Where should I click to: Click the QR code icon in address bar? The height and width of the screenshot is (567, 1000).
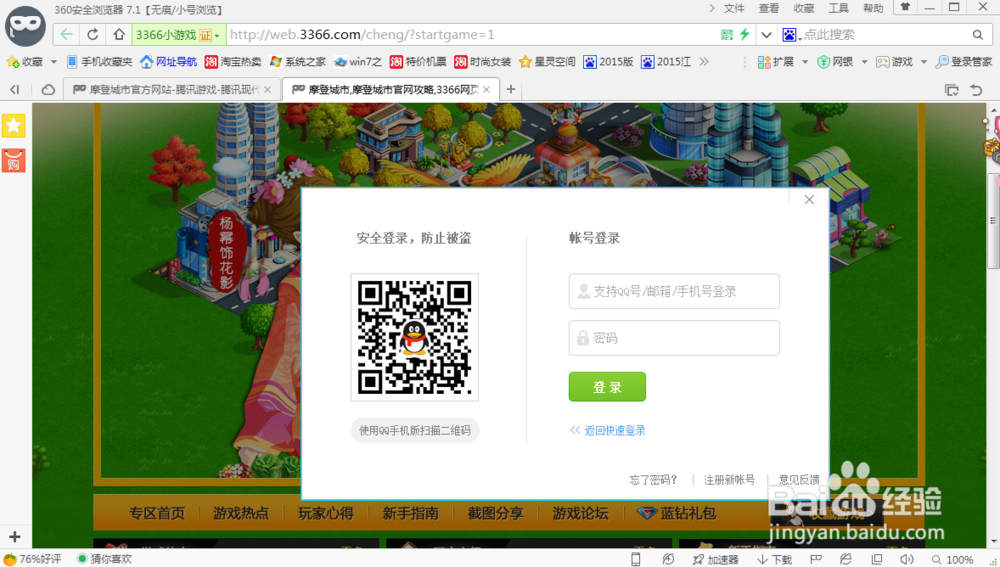click(x=726, y=34)
